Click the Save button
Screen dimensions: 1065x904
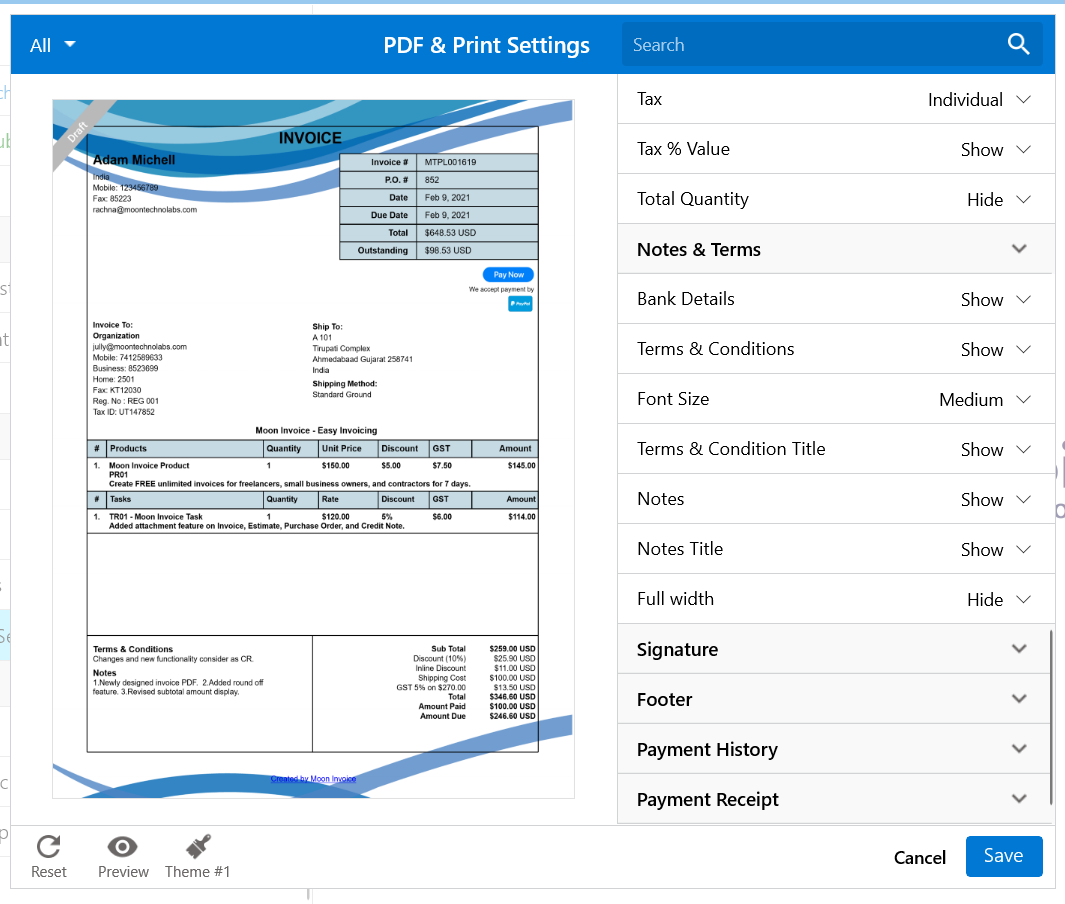click(1004, 856)
